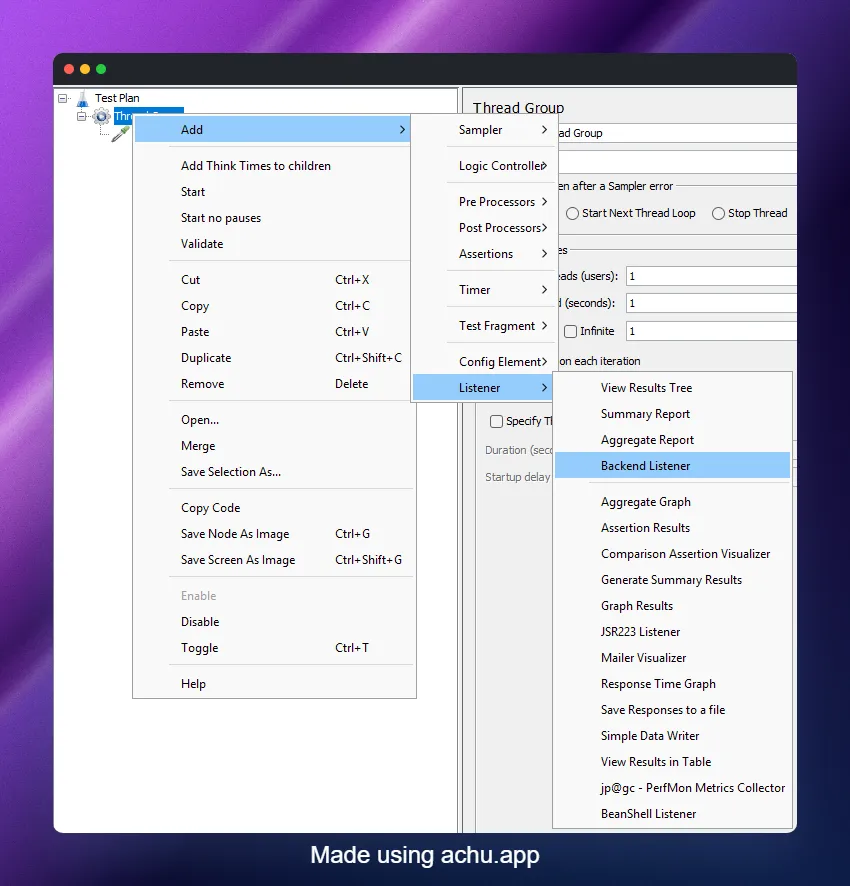Click Copy Code menu entry

274,508
